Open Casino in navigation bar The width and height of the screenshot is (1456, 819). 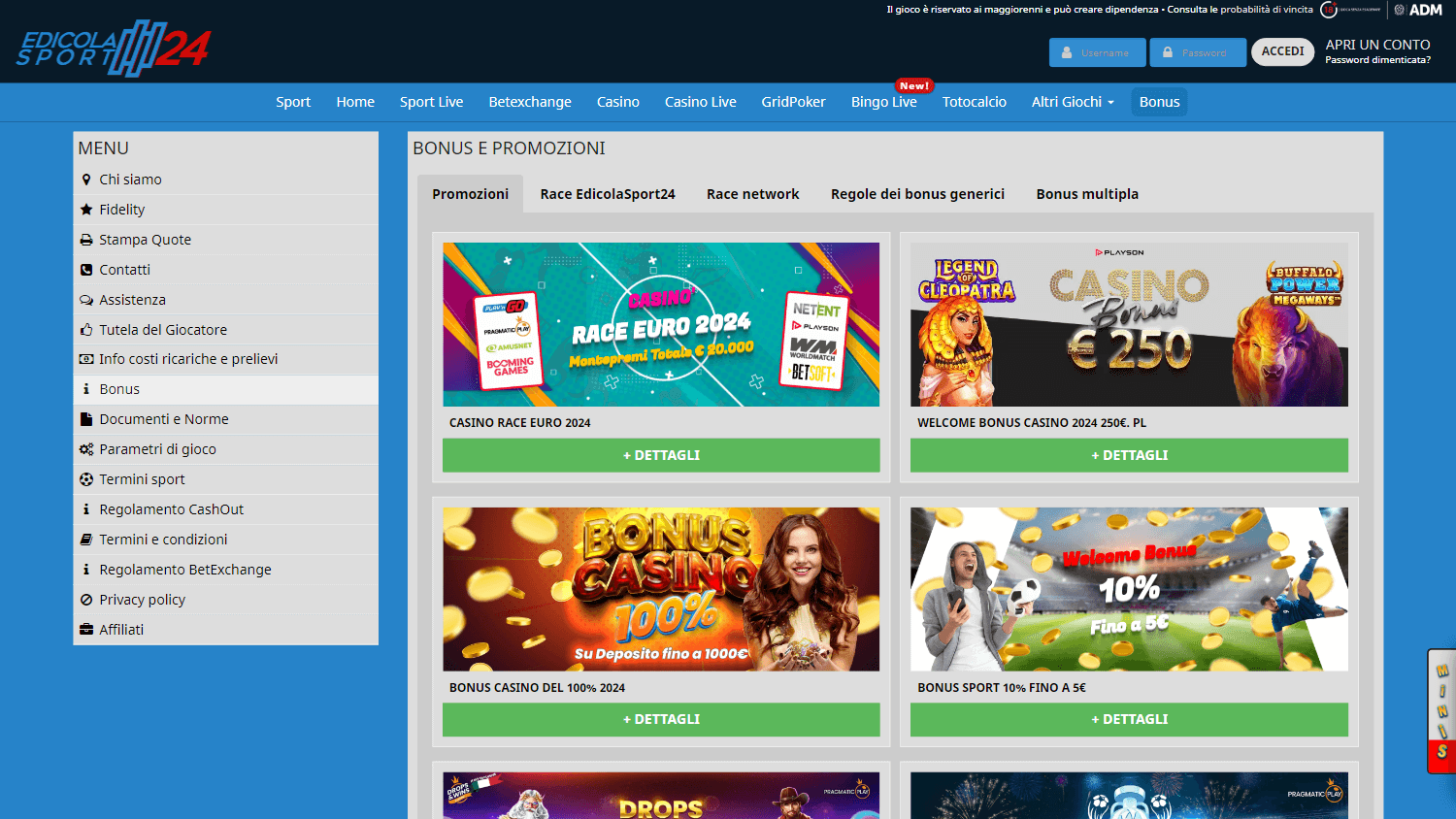(x=618, y=102)
